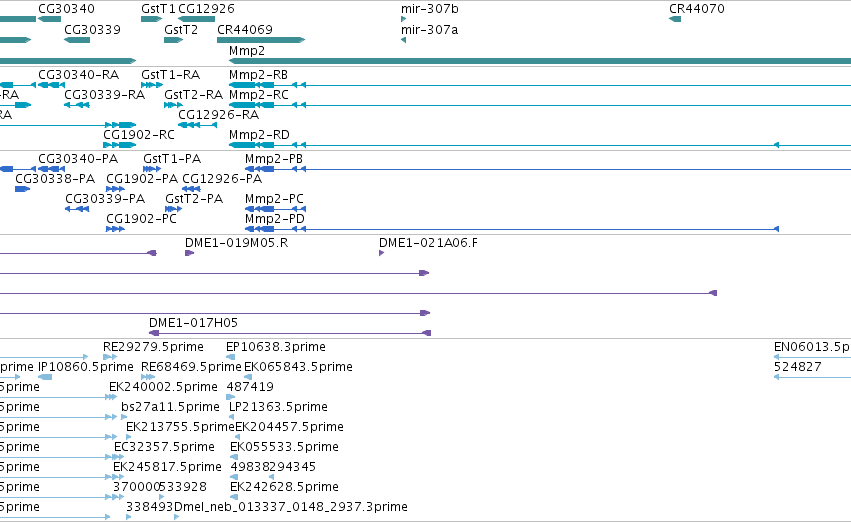The height and width of the screenshot is (522, 851).
Task: Select the Dmel_neb_013337_0148_2937.3prime label
Action: click(291, 507)
